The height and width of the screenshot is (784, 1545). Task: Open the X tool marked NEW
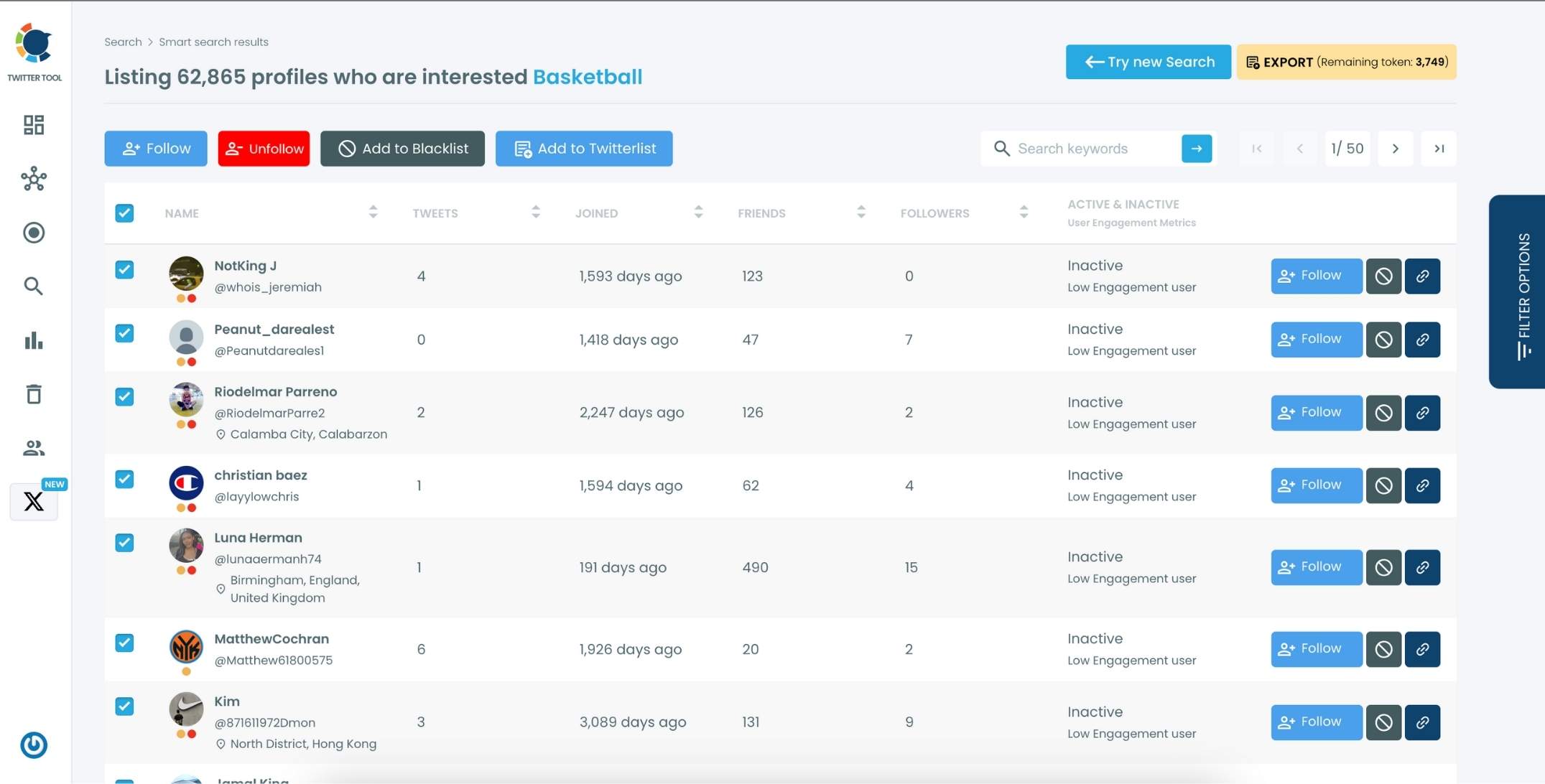pyautogui.click(x=34, y=501)
